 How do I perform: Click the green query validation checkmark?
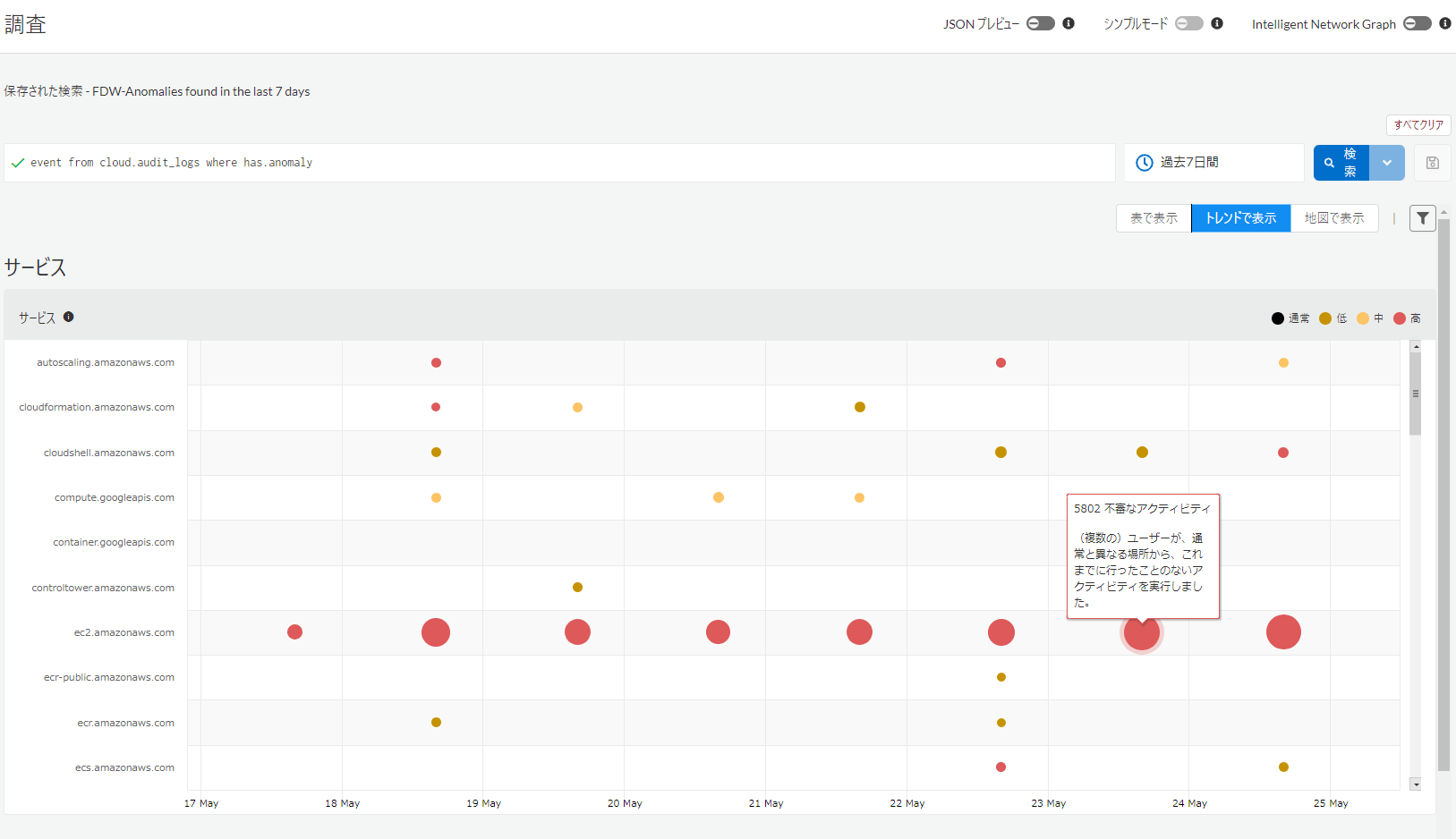pyautogui.click(x=17, y=163)
